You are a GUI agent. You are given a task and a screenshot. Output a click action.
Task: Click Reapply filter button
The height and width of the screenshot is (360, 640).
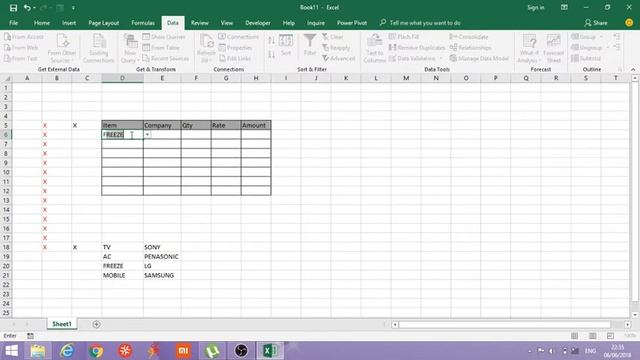(336, 48)
